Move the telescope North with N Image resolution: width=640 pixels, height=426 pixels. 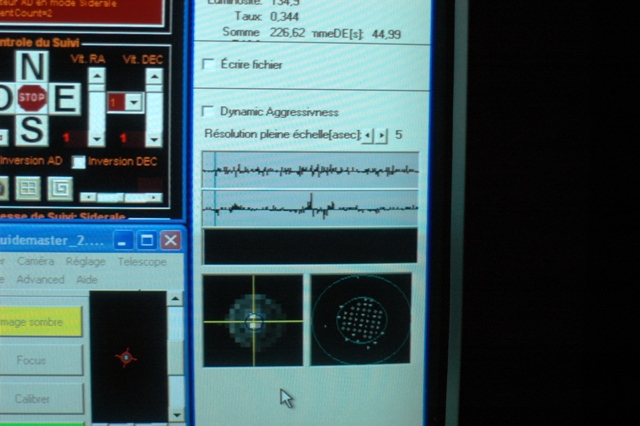pyautogui.click(x=32, y=66)
